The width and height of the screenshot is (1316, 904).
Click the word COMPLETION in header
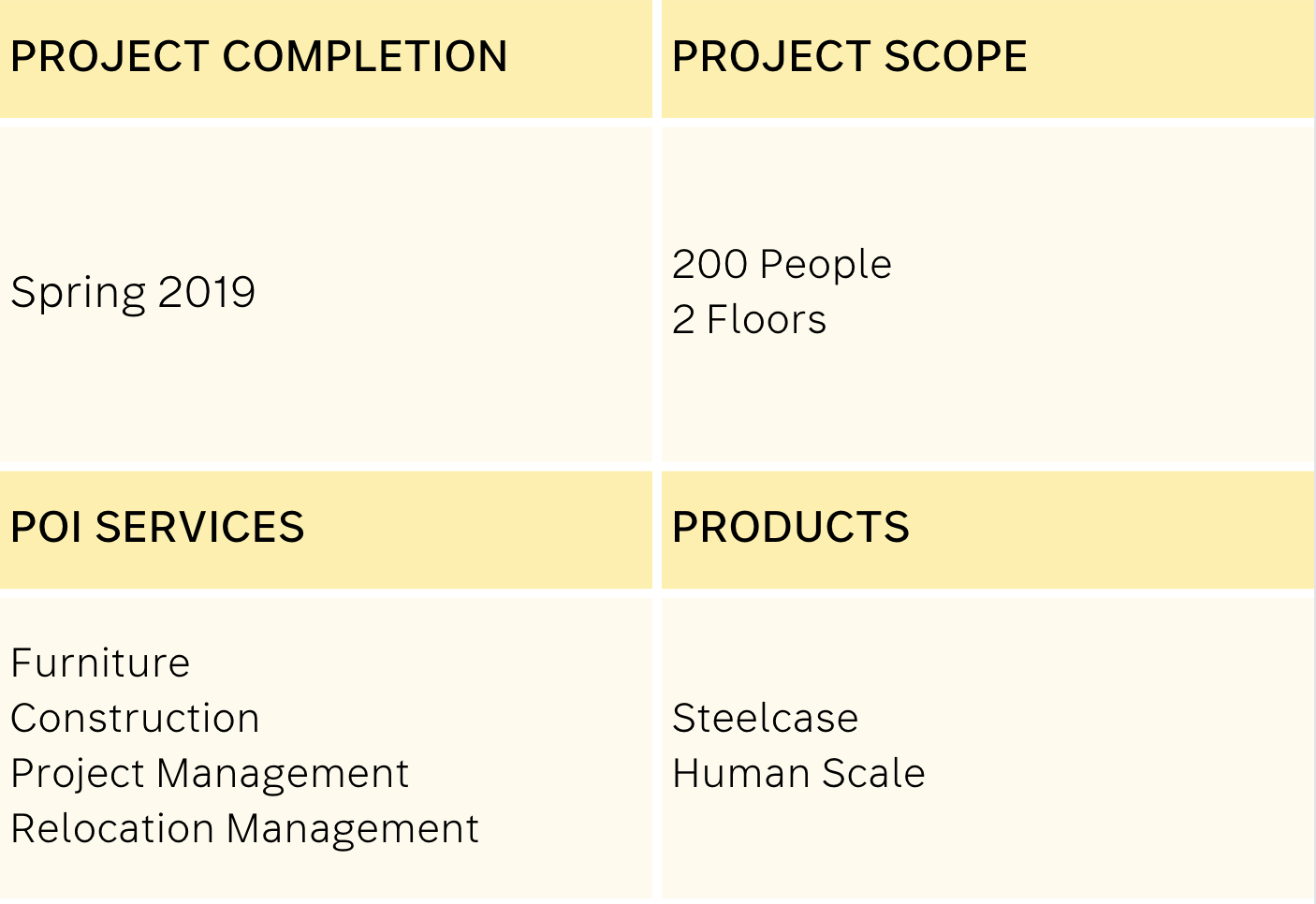click(x=365, y=56)
